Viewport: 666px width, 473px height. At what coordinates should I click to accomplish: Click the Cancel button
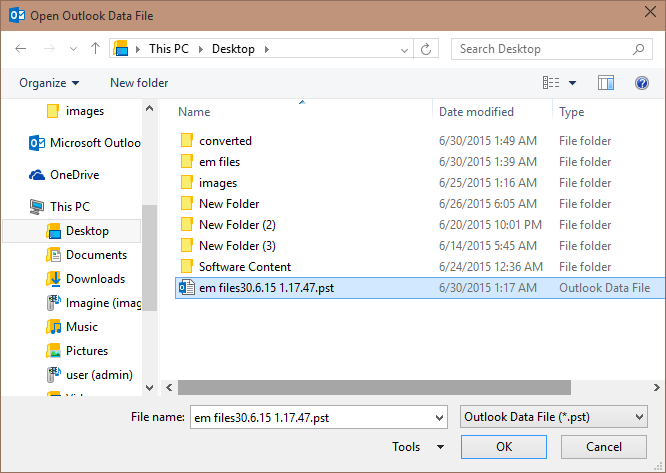click(604, 447)
